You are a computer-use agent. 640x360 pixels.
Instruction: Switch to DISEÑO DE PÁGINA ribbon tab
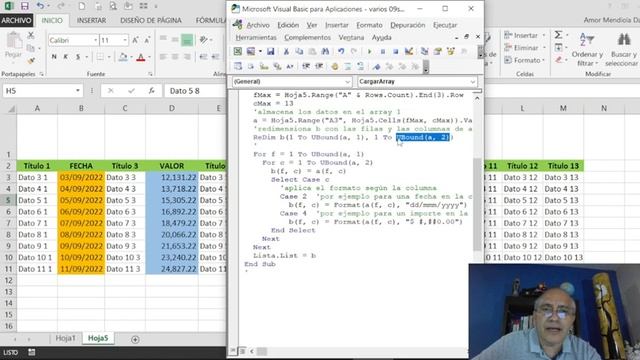pyautogui.click(x=151, y=20)
